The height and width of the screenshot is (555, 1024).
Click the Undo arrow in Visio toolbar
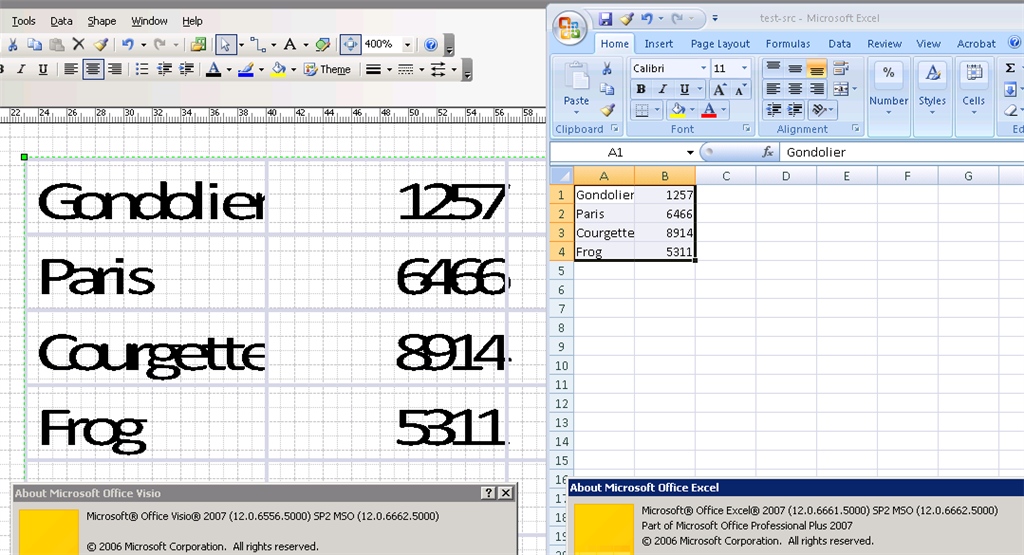(127, 44)
